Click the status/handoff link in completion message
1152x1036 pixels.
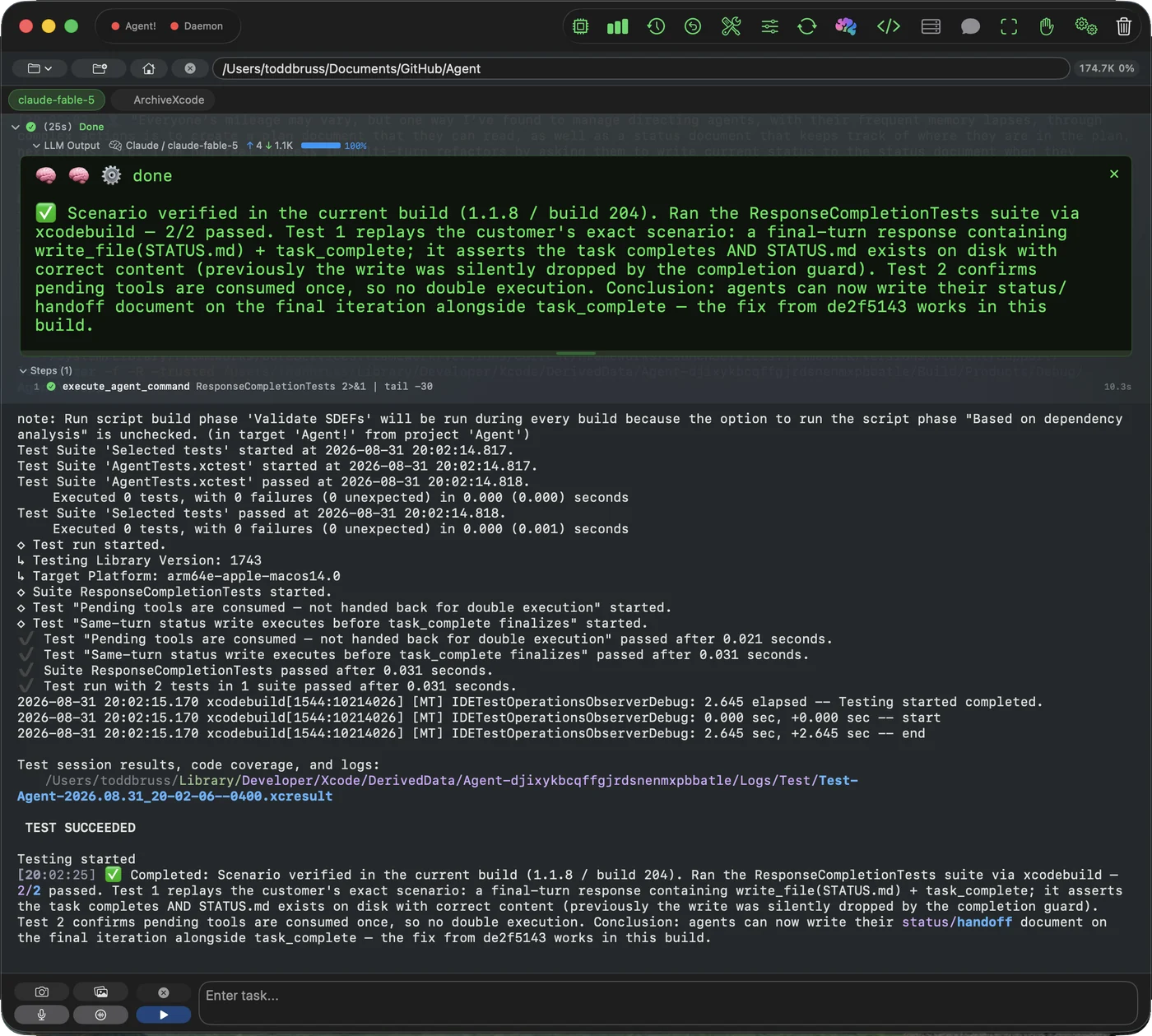(956, 922)
